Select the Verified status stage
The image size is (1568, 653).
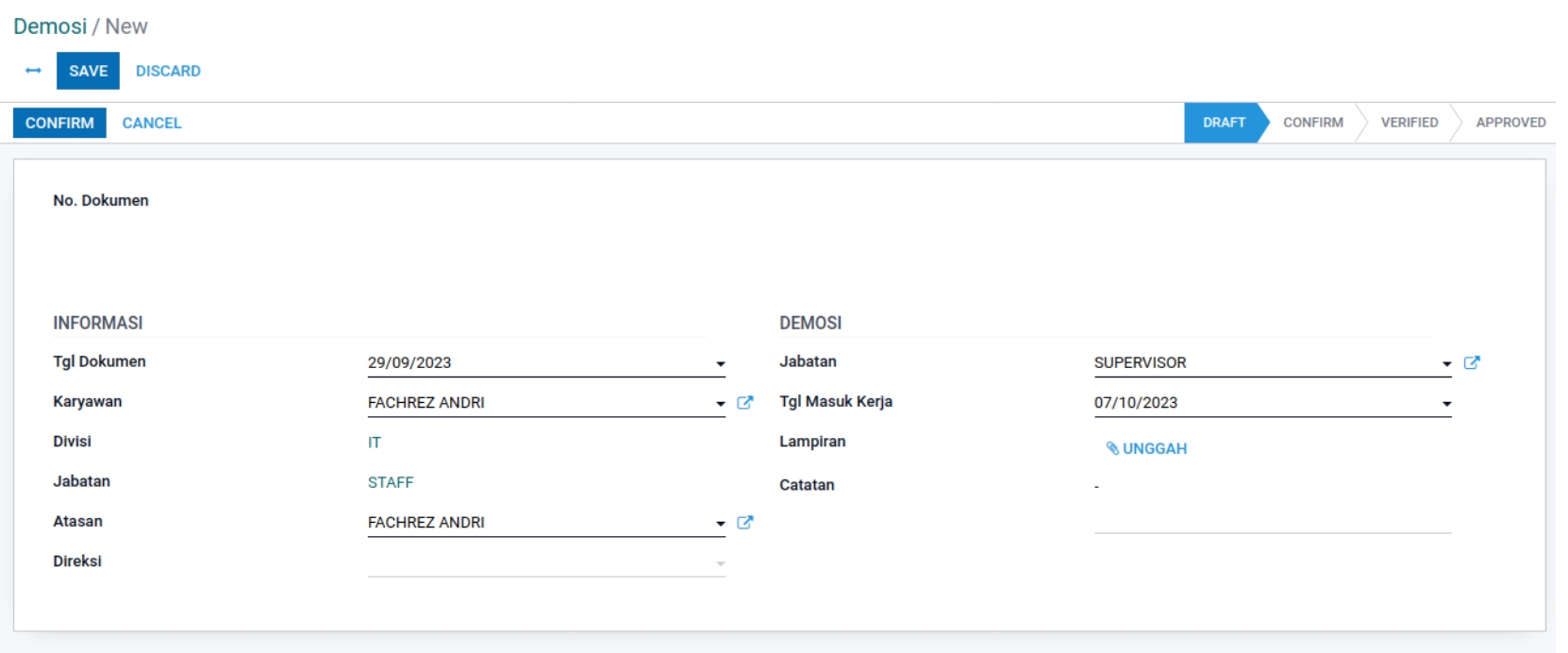point(1409,123)
